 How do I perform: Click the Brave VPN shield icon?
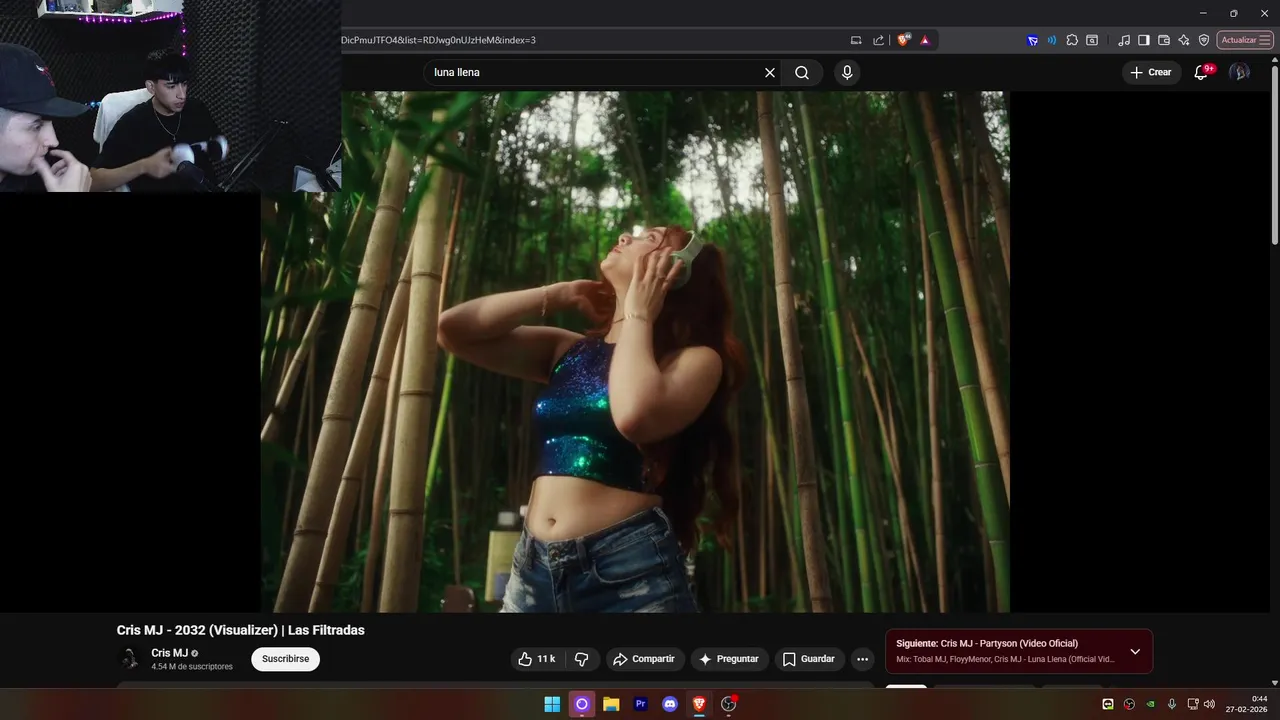[1204, 40]
